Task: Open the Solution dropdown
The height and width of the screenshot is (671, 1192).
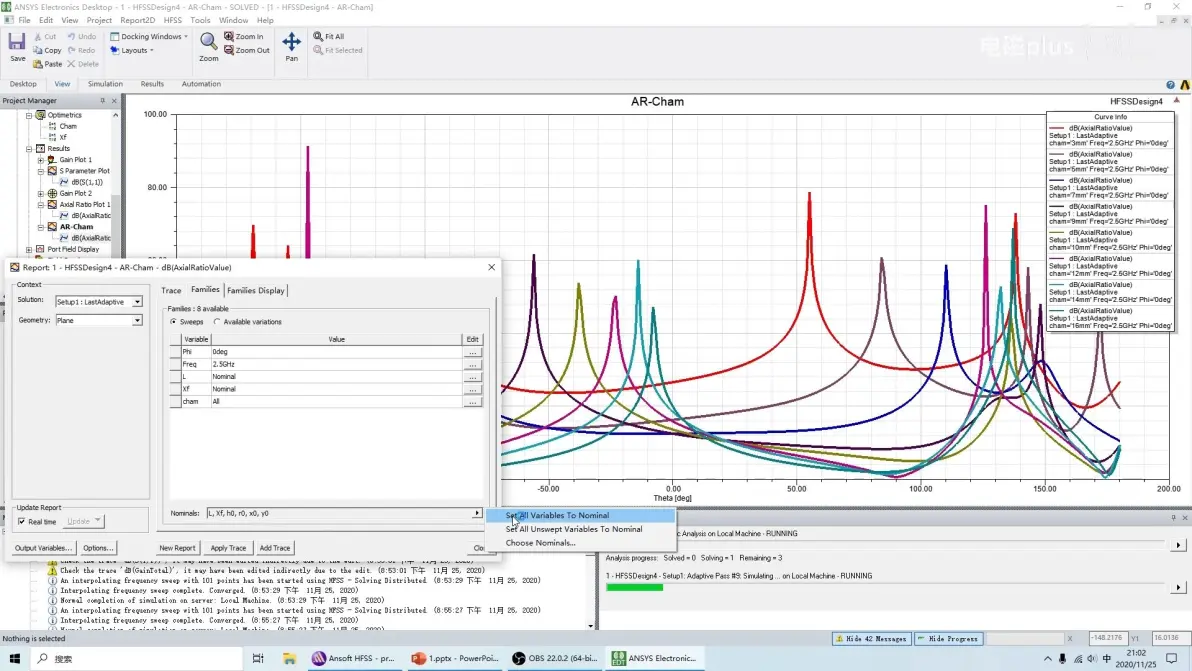Action: pyautogui.click(x=137, y=302)
